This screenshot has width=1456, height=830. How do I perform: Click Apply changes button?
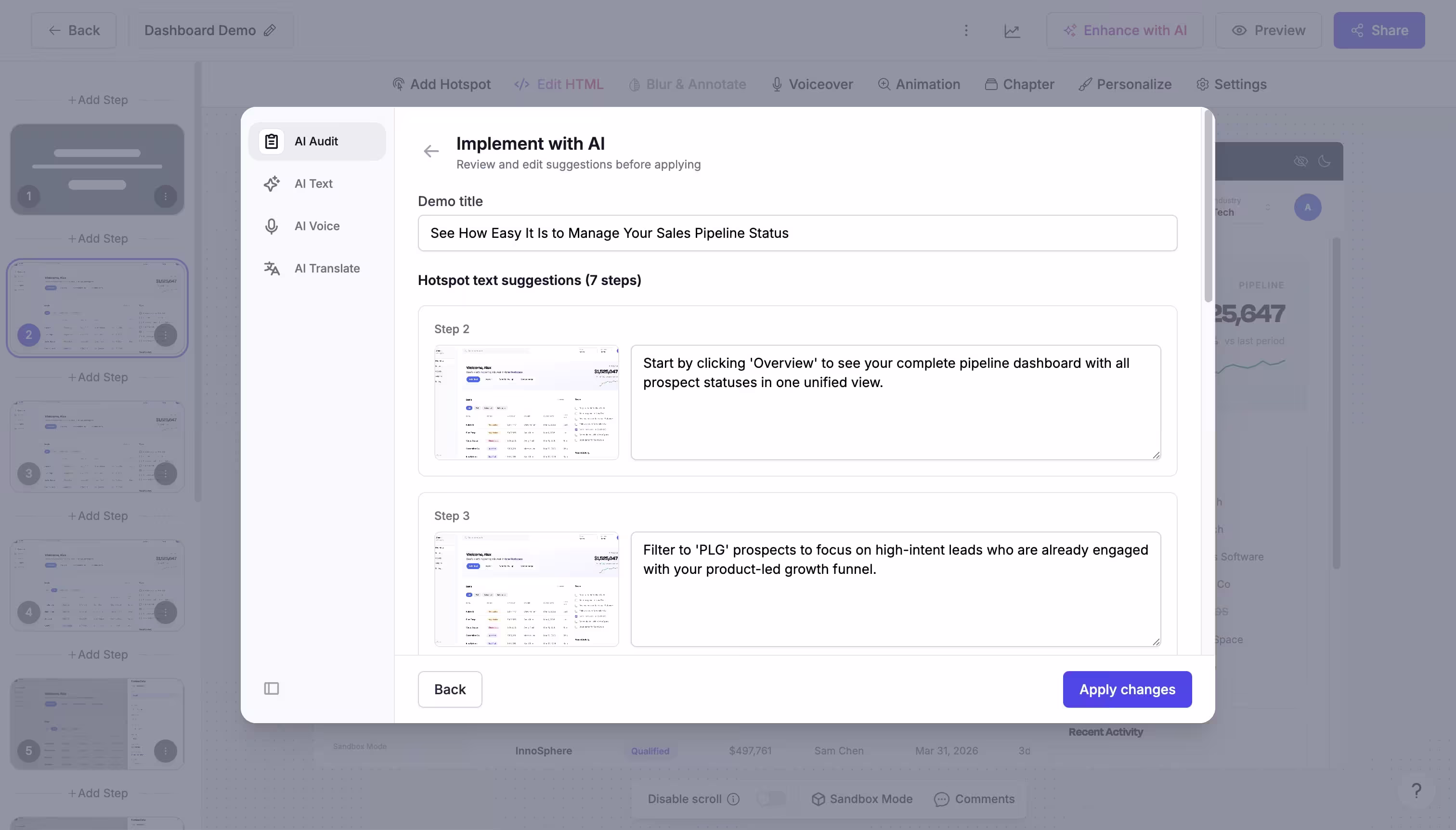coord(1127,689)
